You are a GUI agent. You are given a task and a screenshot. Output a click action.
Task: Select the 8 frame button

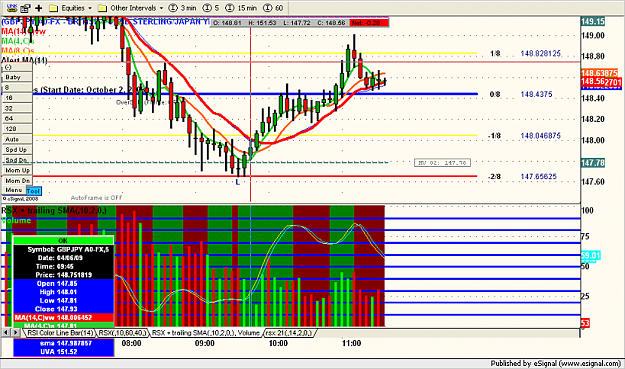click(x=17, y=87)
